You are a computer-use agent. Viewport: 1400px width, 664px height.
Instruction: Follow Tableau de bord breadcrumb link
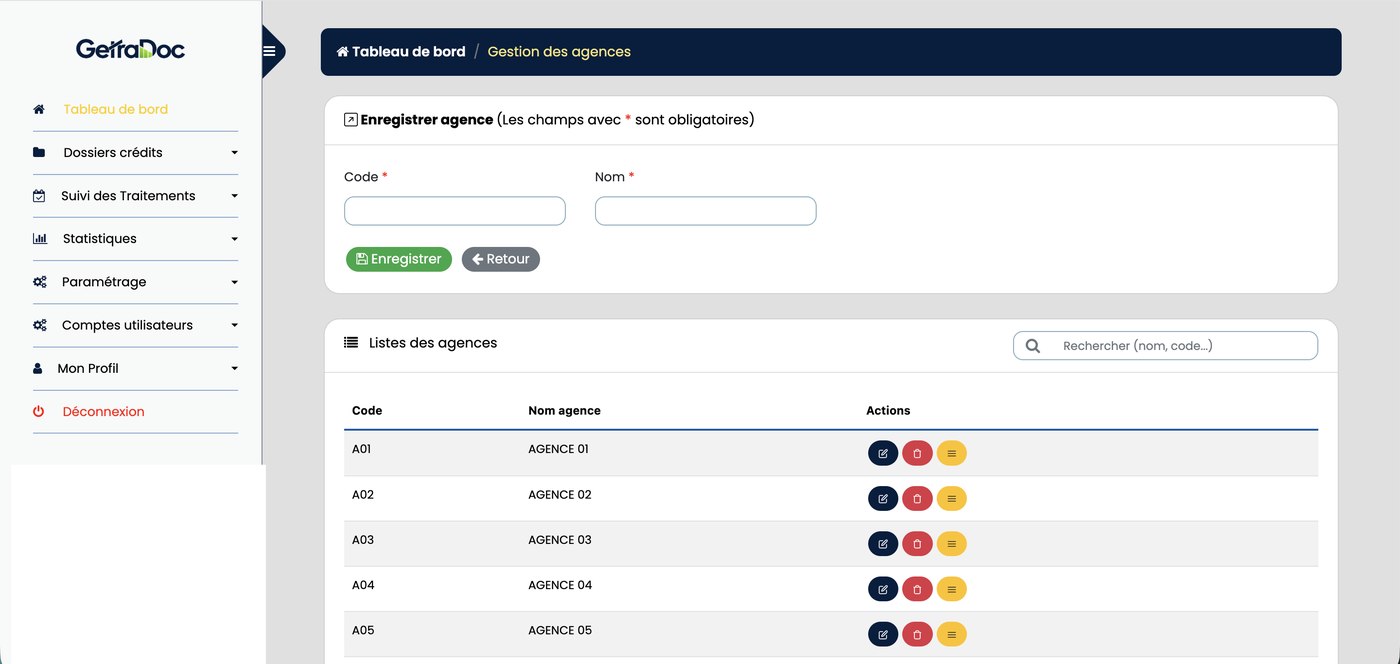pyautogui.click(x=401, y=51)
